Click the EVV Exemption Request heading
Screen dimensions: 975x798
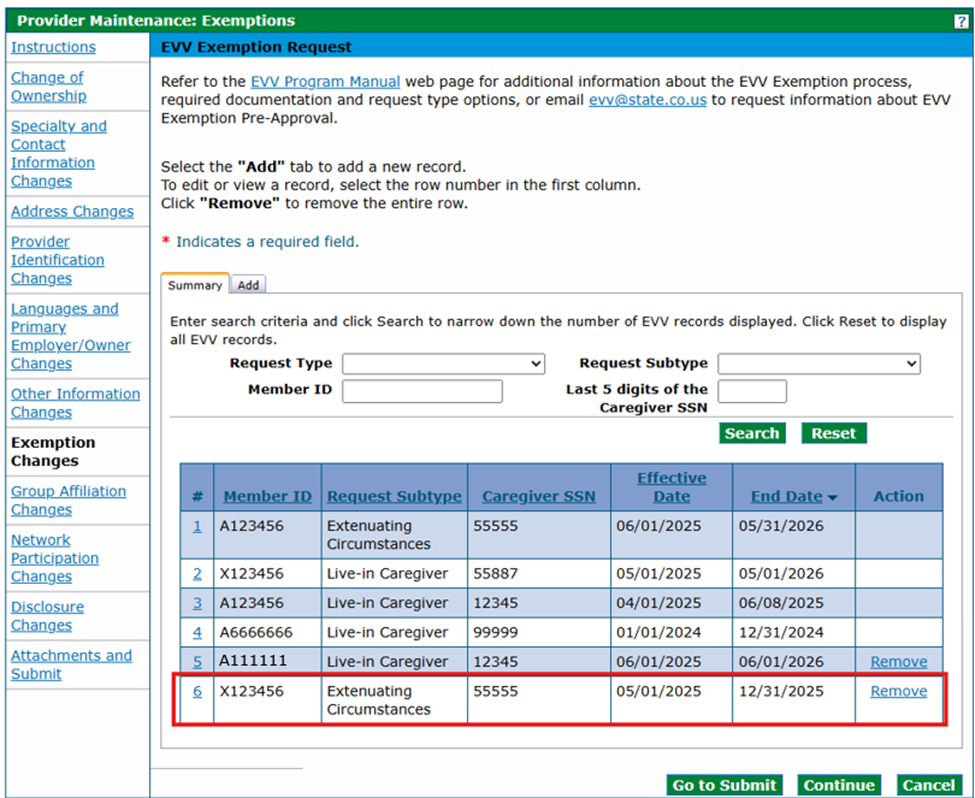point(256,47)
